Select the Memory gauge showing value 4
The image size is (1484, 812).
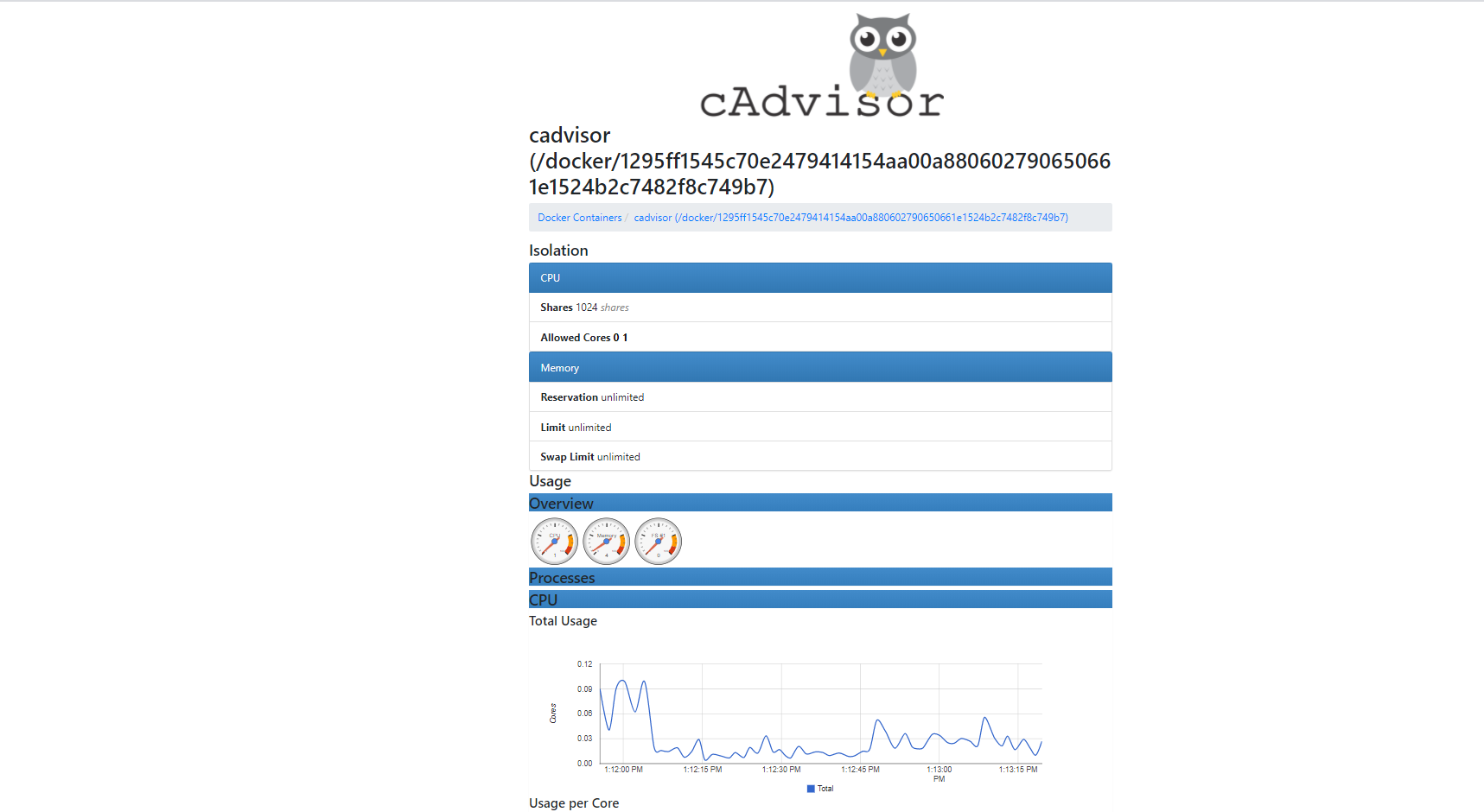[606, 541]
